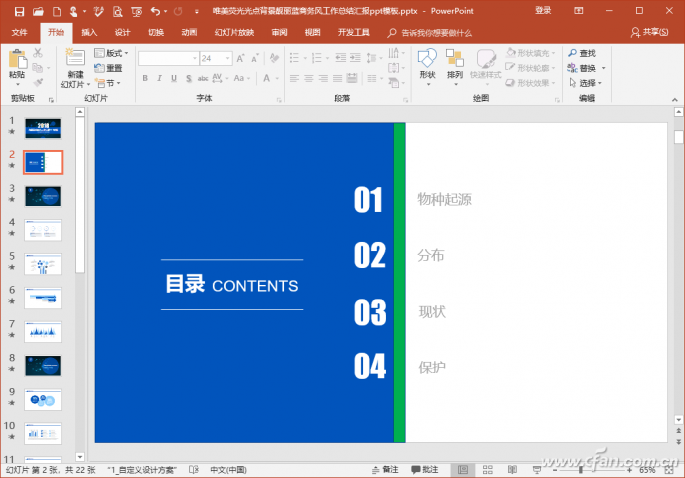Open the Layout (版式) dropdown
The width and height of the screenshot is (685, 478).
(x=112, y=53)
